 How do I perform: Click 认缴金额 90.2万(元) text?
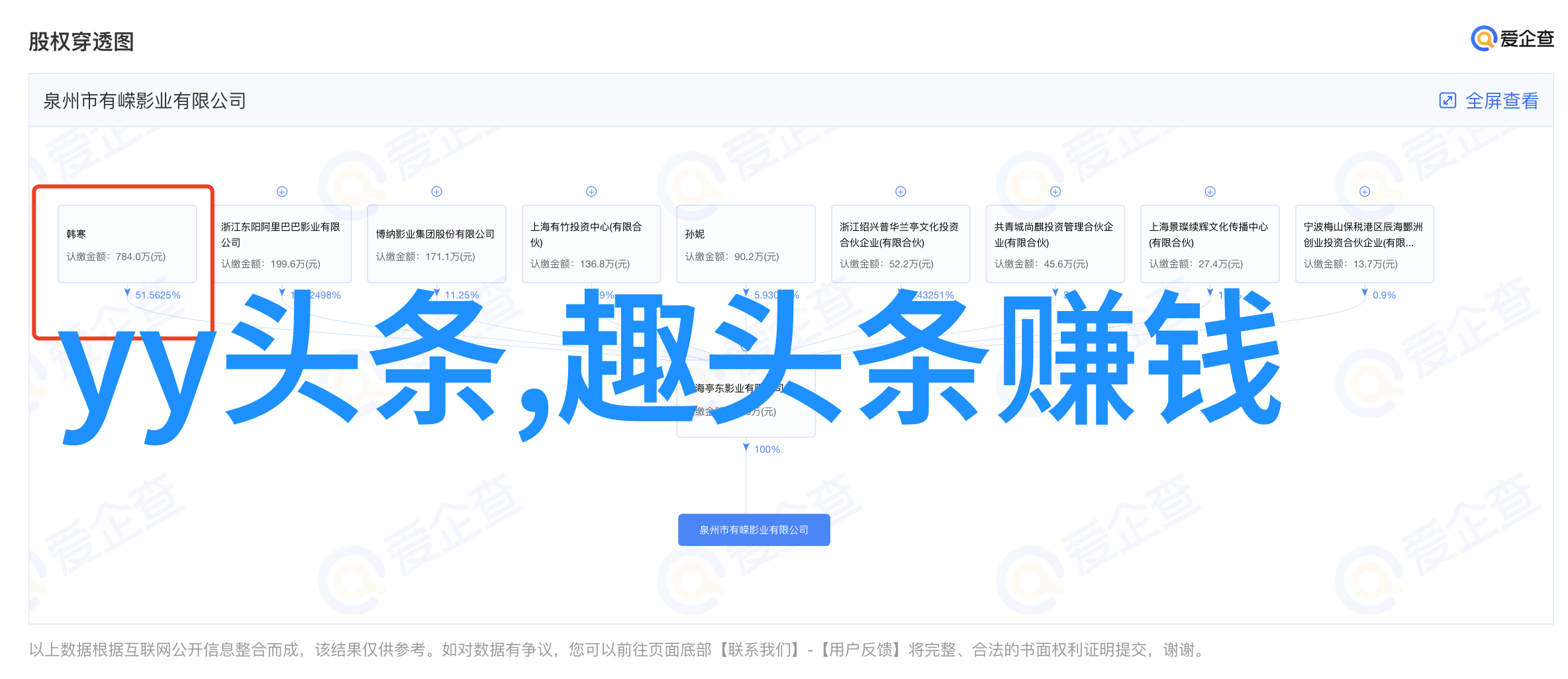732,257
